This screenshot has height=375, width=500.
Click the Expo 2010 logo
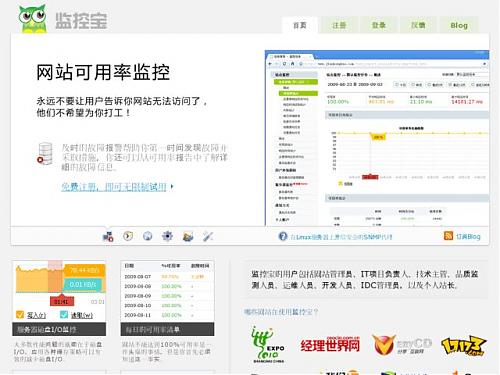[268, 345]
